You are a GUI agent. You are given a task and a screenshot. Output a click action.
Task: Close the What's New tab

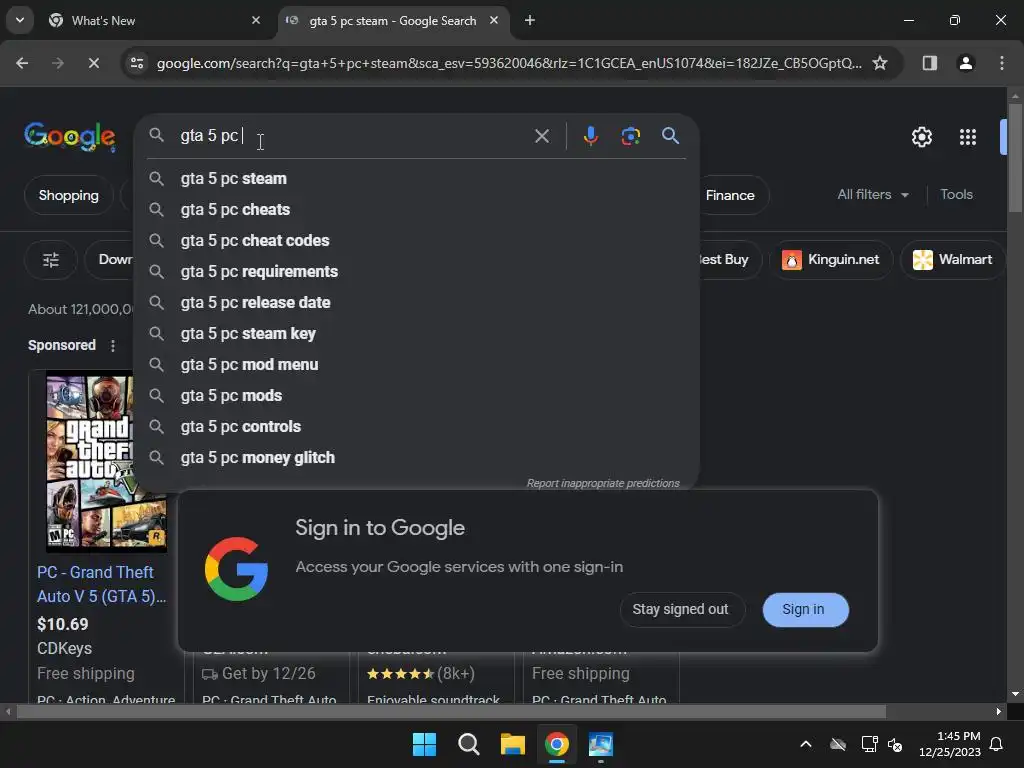255,21
